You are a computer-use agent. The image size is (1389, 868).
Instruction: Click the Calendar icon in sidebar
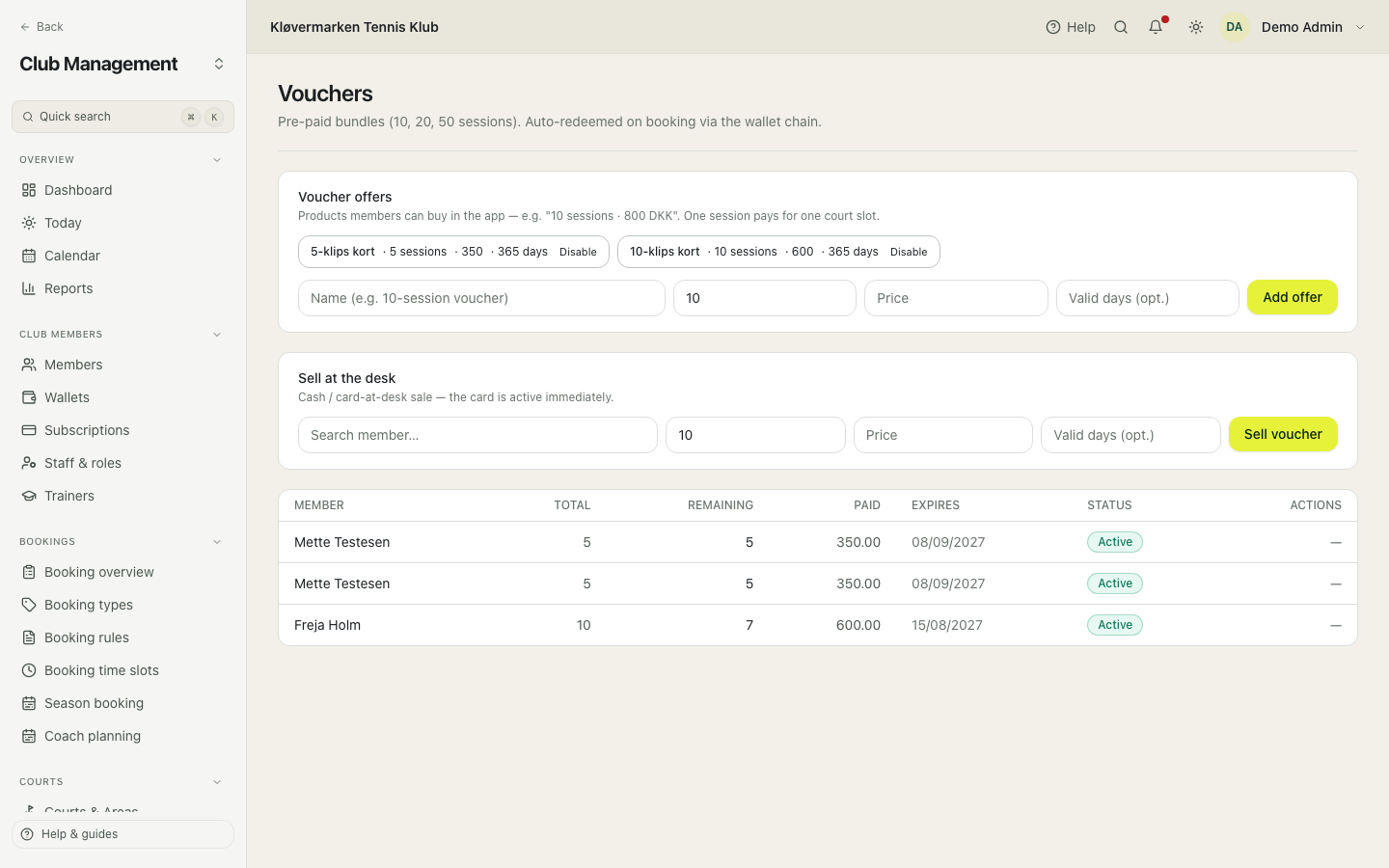click(29, 256)
